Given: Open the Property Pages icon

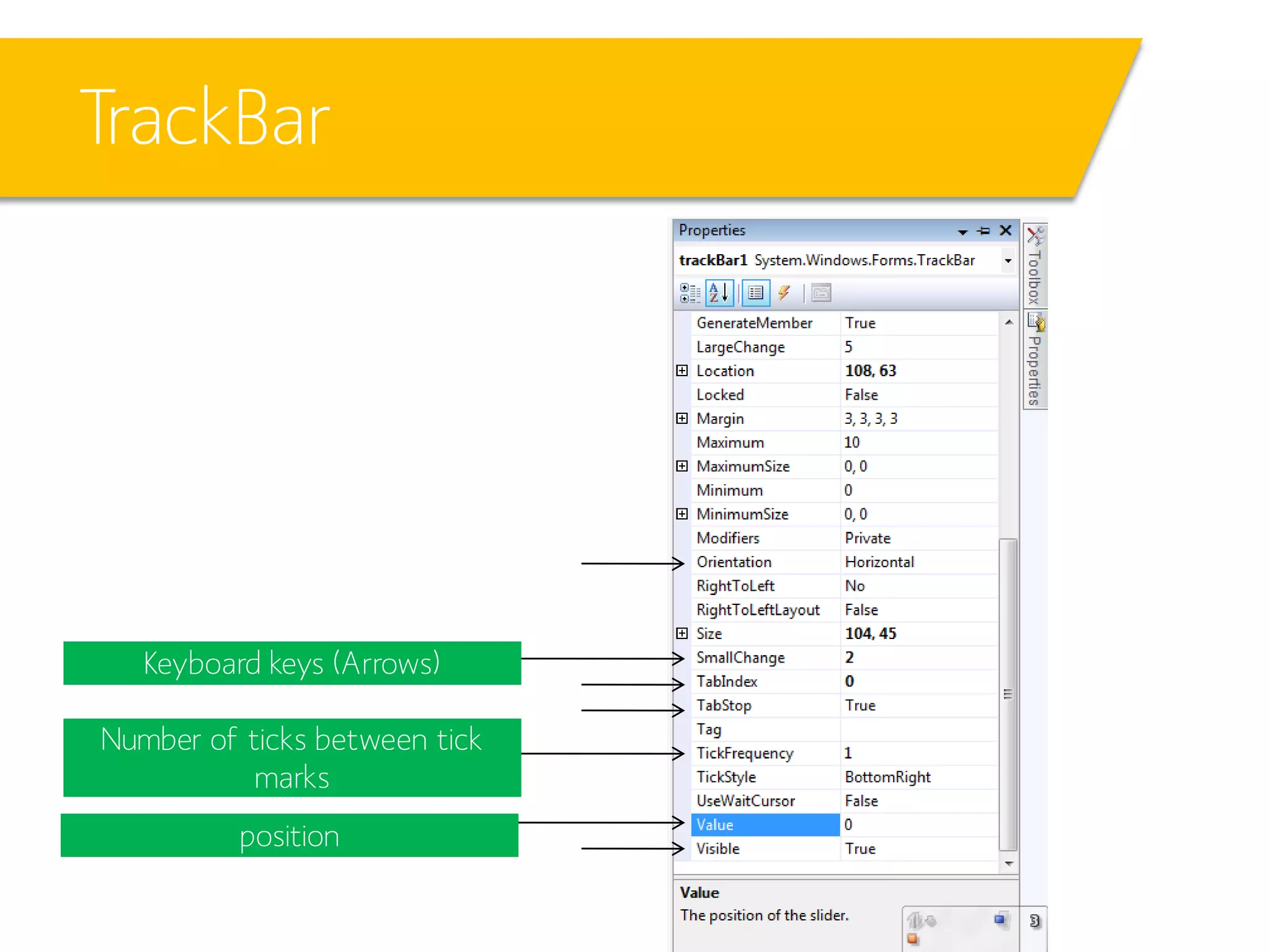Looking at the screenshot, I should [x=821, y=293].
